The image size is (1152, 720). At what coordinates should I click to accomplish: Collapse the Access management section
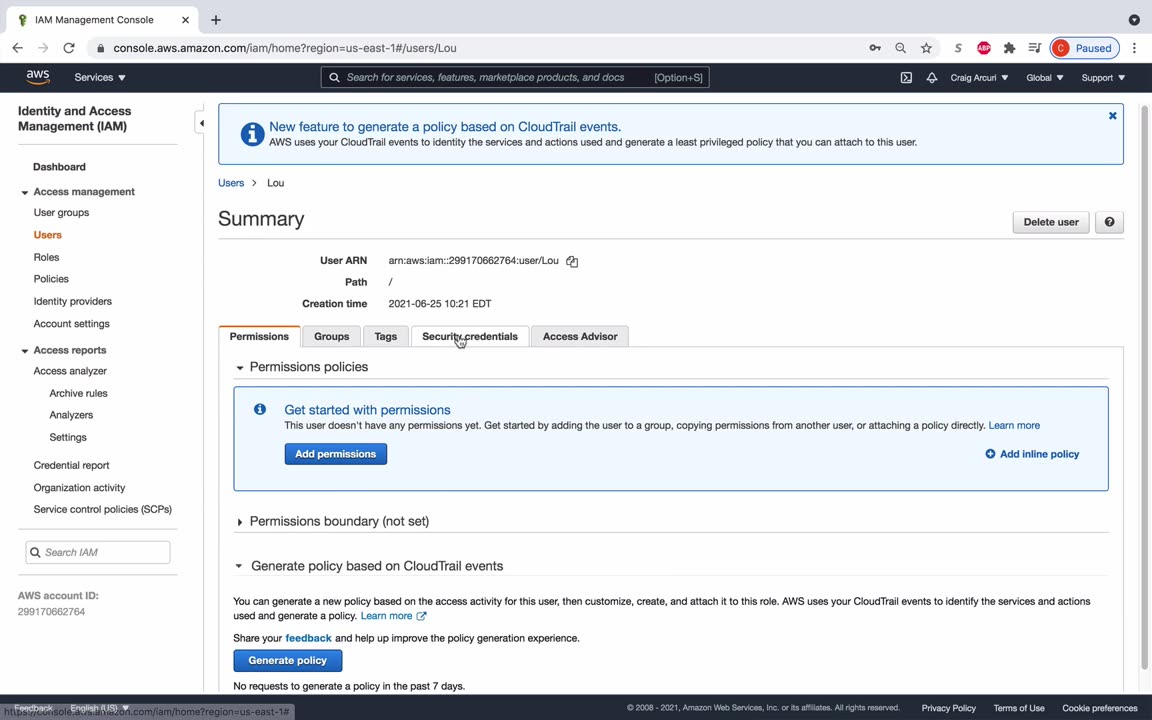pos(24,192)
